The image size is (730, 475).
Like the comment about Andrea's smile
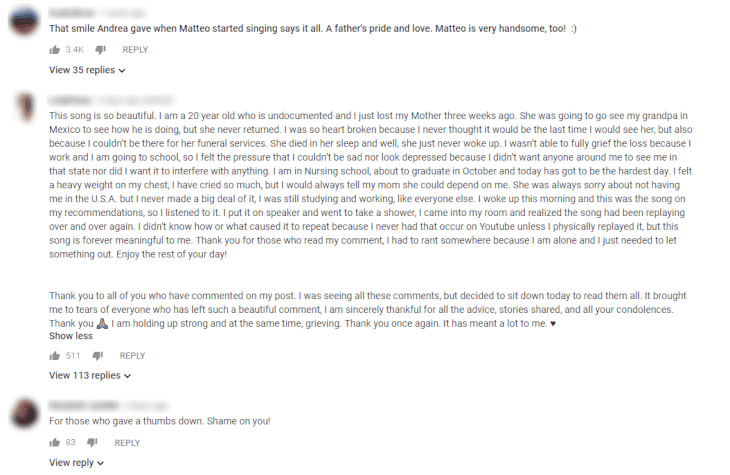pyautogui.click(x=54, y=50)
